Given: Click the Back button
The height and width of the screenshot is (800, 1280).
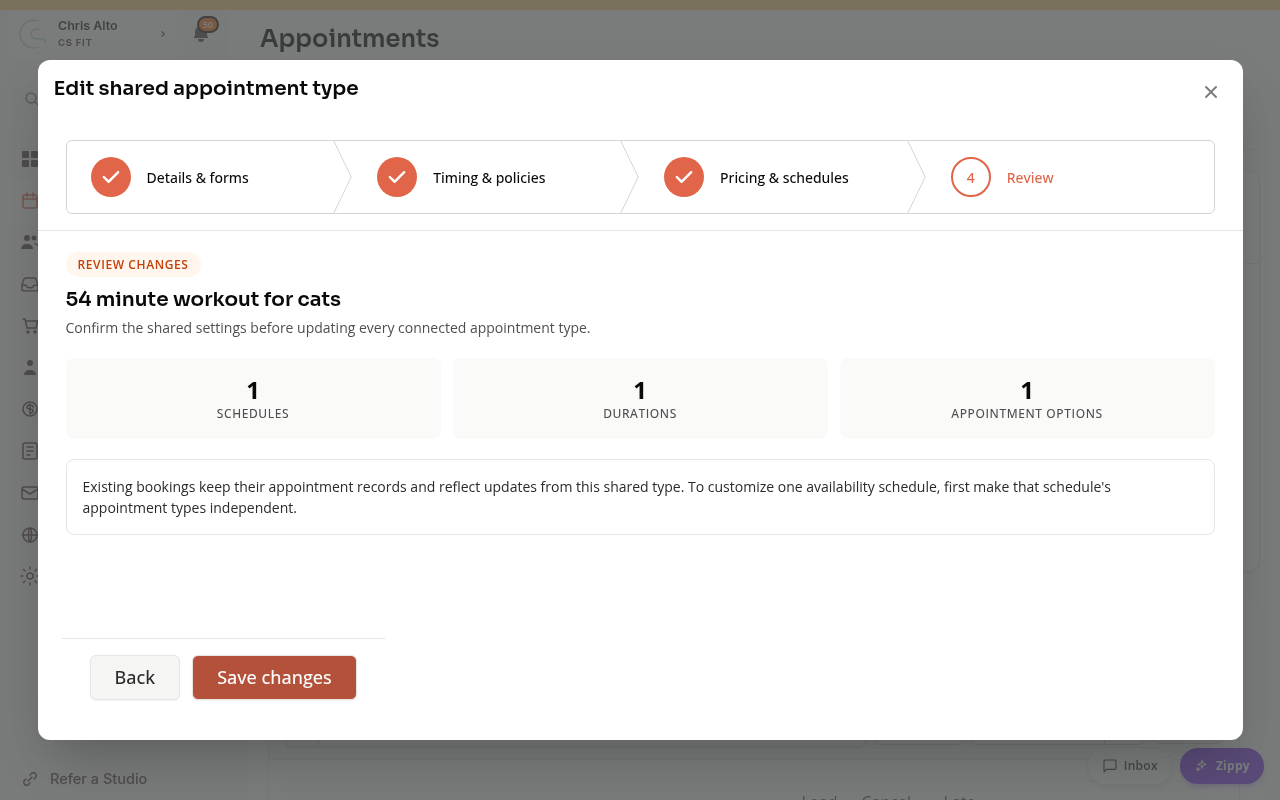Looking at the screenshot, I should click(135, 678).
